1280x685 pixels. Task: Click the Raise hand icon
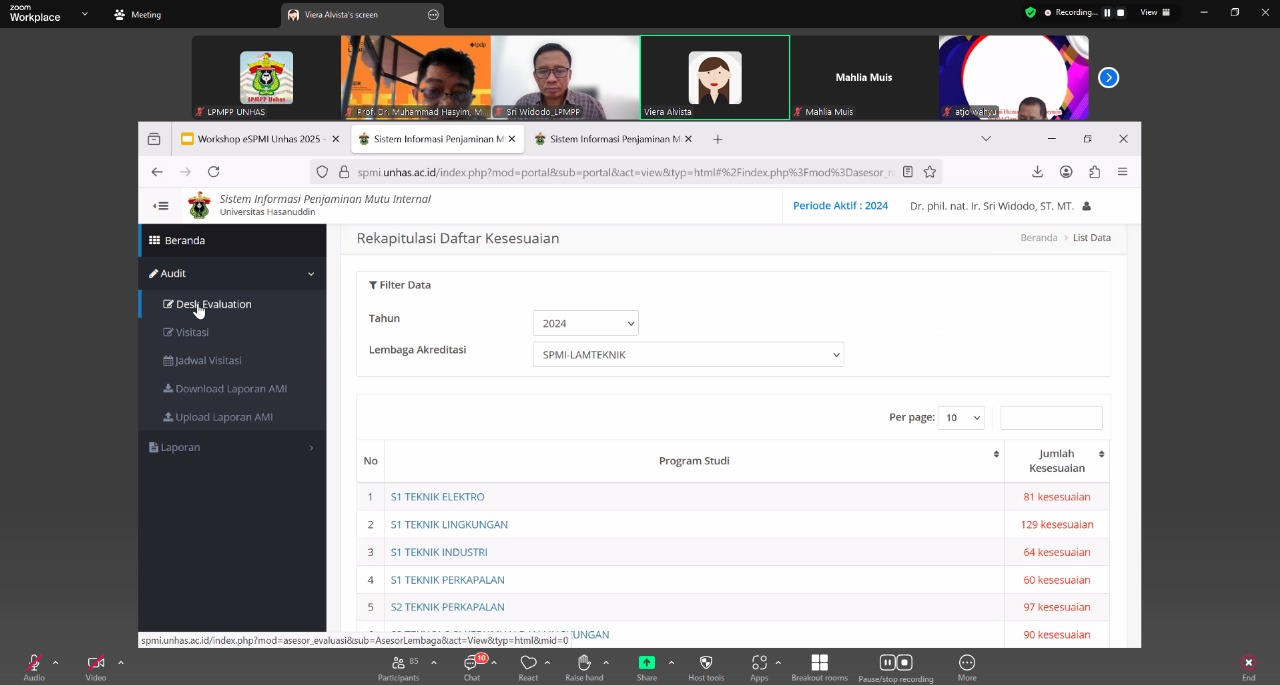tap(584, 663)
